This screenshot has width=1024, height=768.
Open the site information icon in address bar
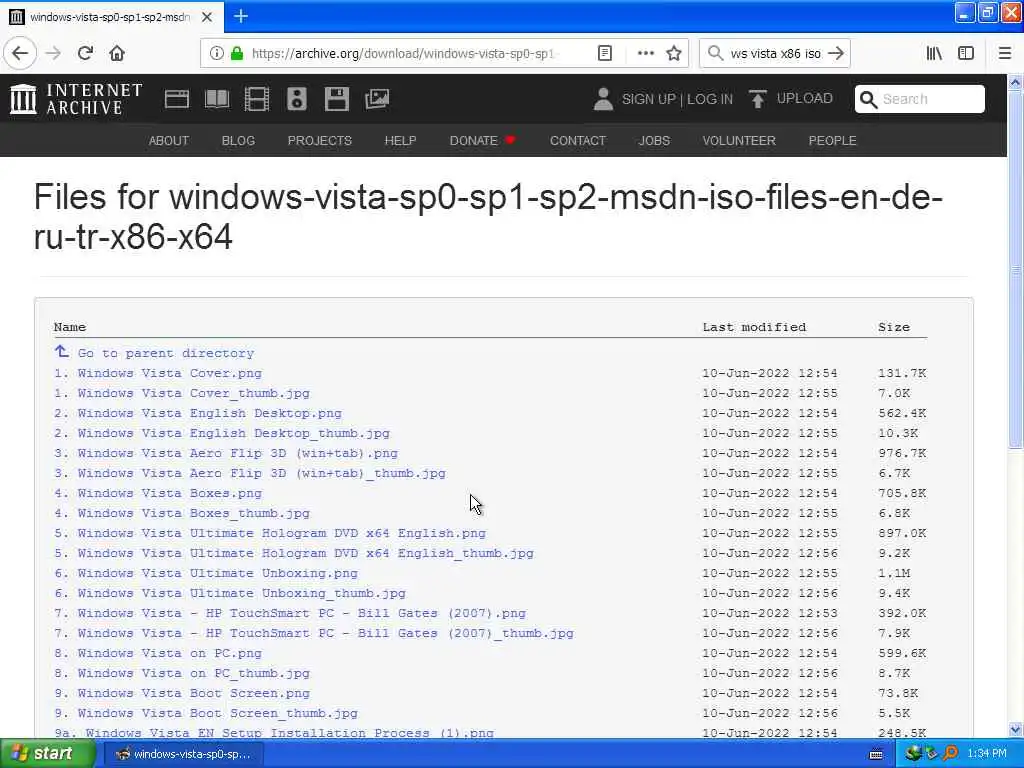click(x=216, y=53)
